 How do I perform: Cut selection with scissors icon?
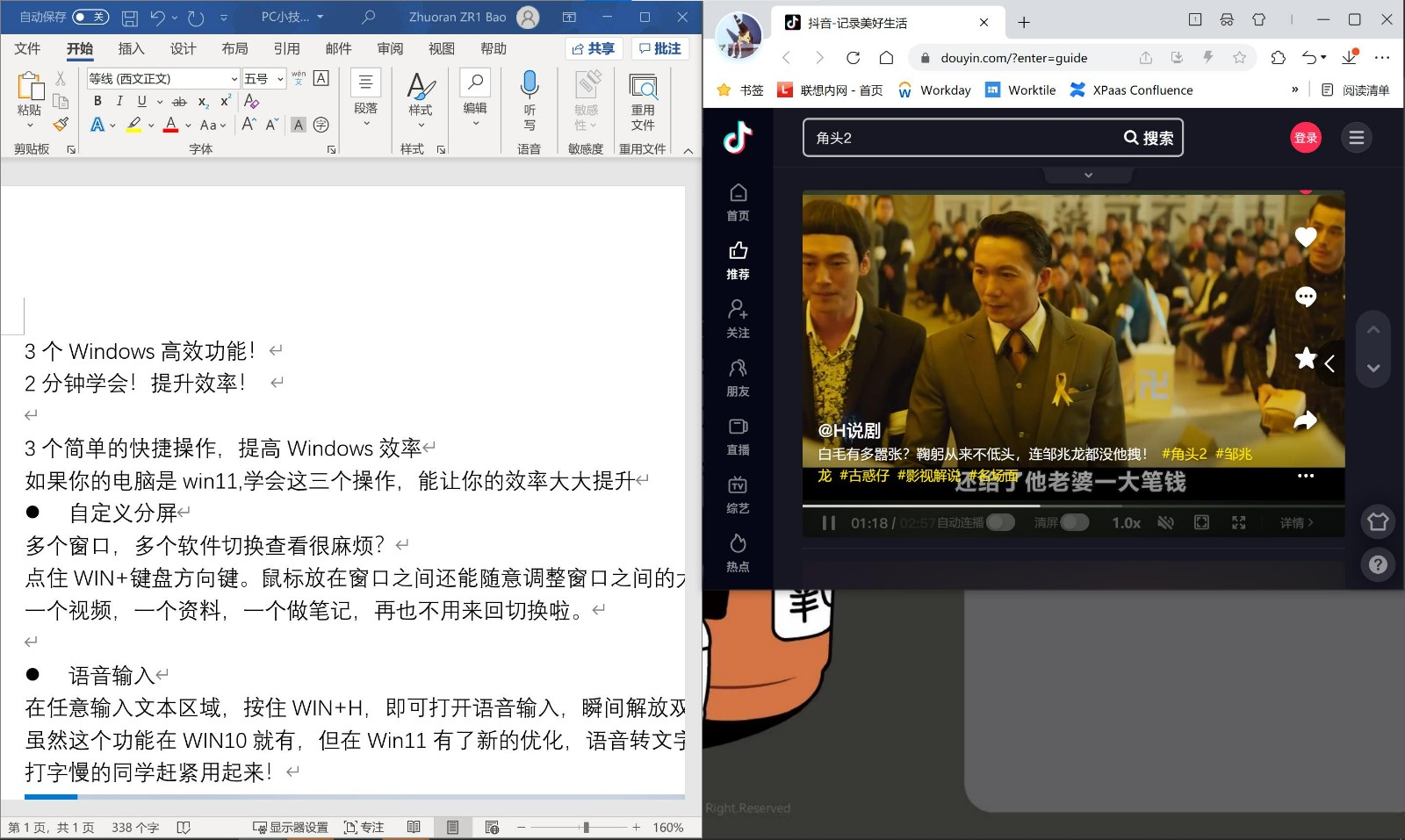61,79
